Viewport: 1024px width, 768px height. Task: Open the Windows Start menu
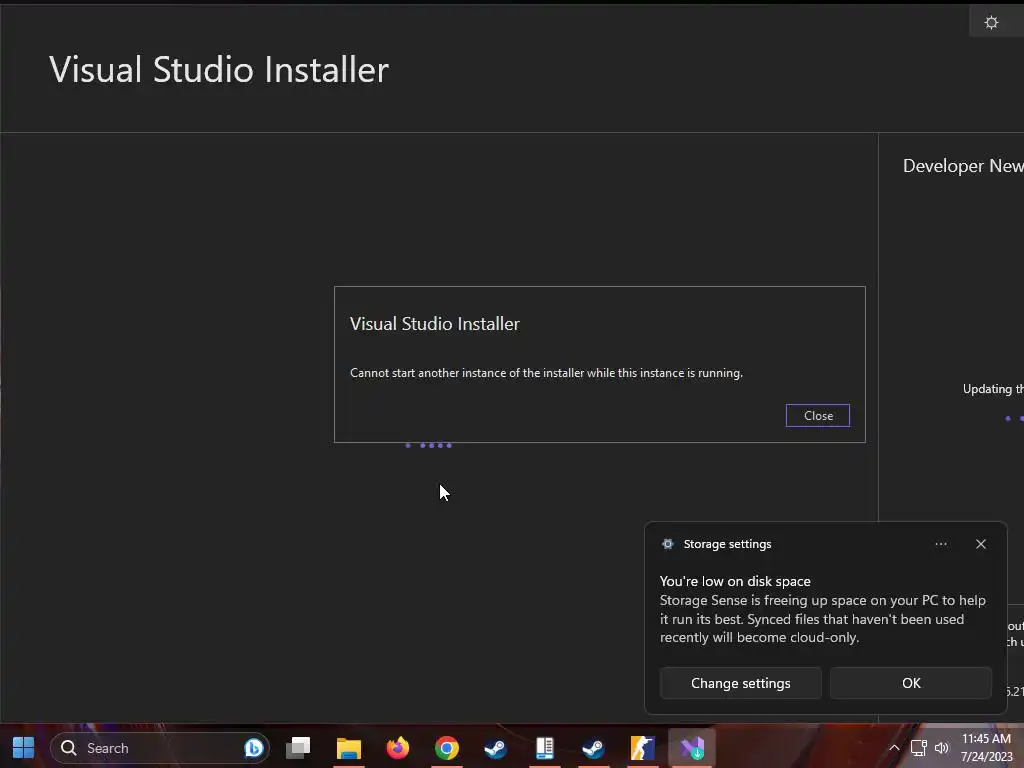(24, 748)
